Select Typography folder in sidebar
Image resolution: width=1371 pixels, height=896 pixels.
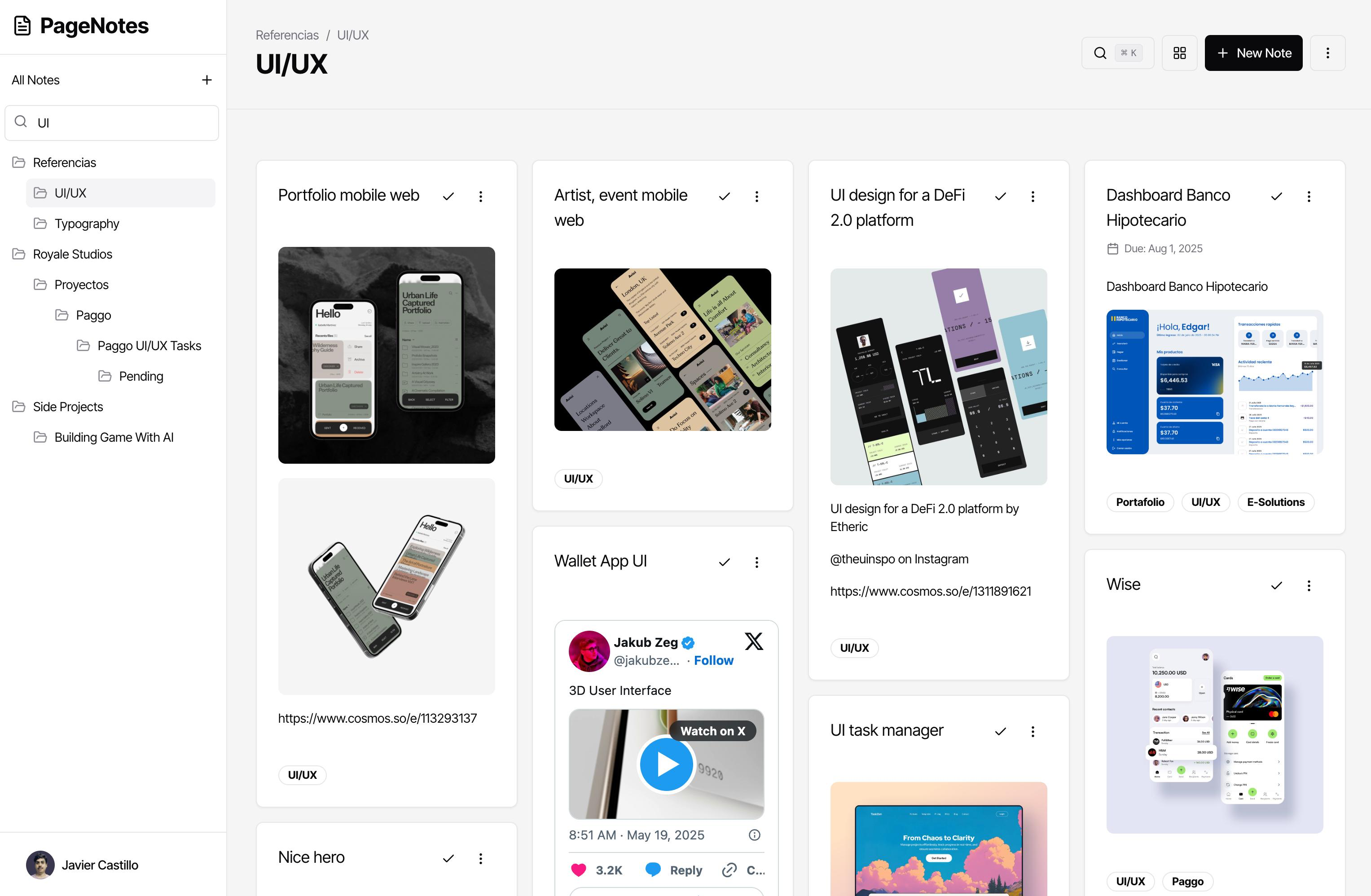click(86, 224)
